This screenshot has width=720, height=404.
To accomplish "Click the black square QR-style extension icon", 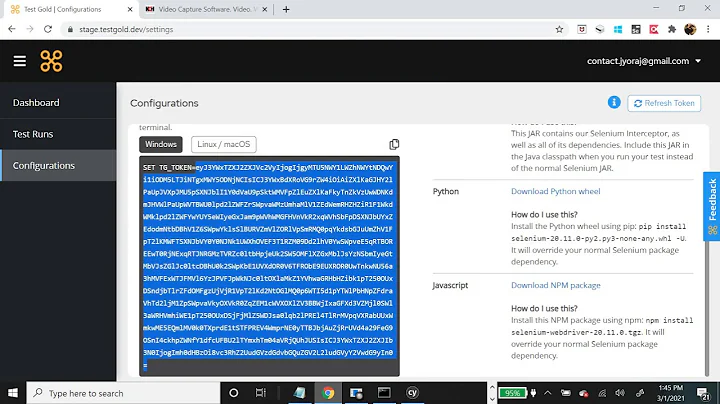I will 636,29.
